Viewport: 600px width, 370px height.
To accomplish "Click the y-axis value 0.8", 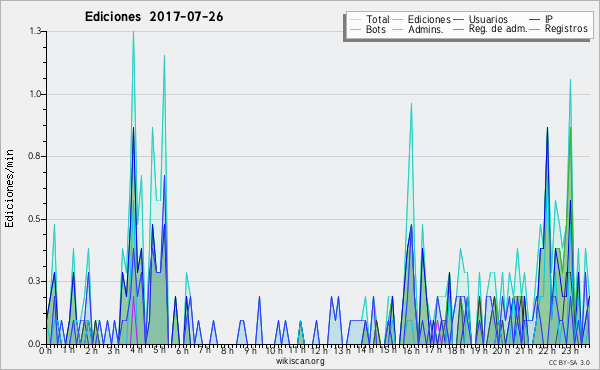I will coord(35,156).
